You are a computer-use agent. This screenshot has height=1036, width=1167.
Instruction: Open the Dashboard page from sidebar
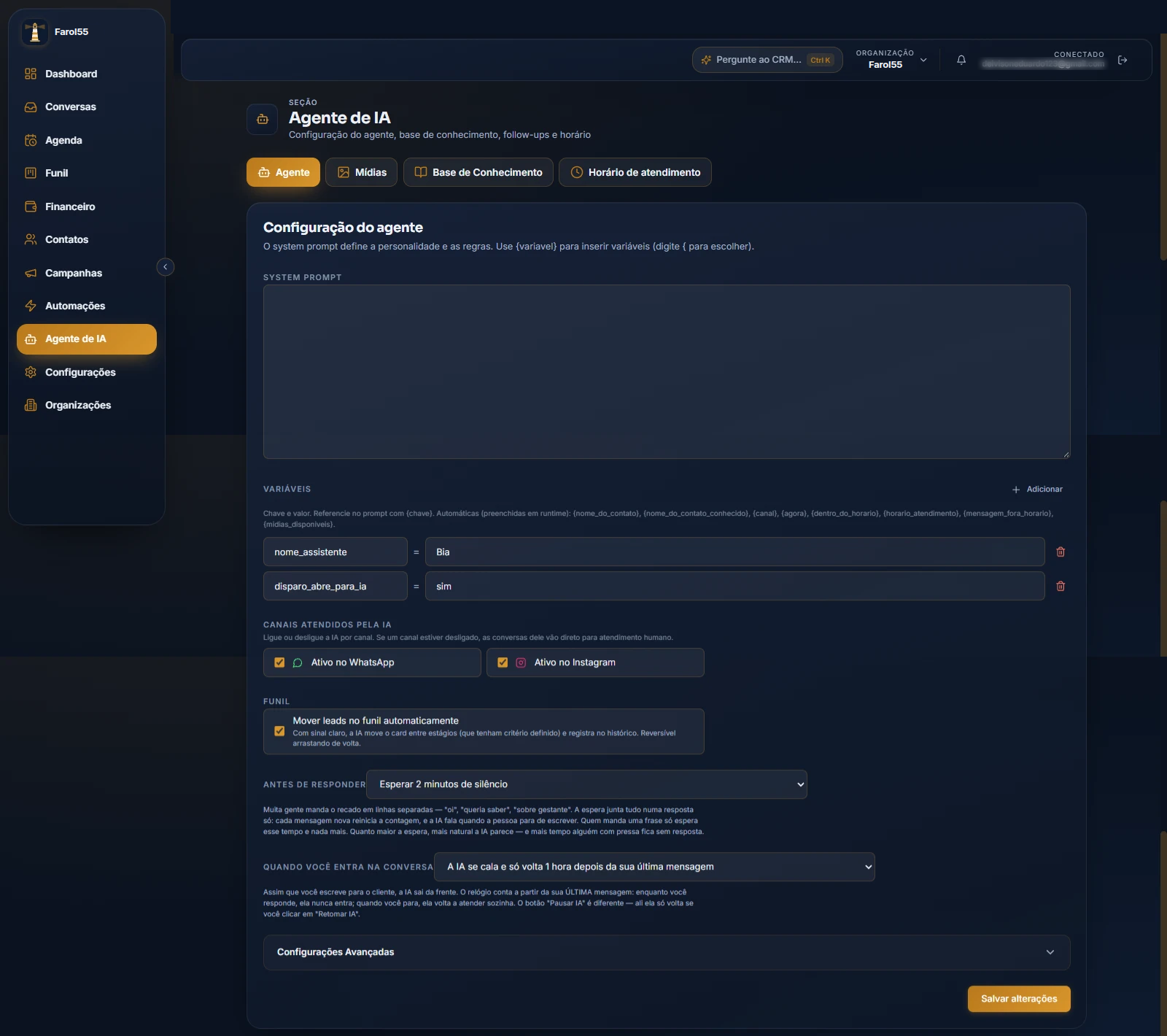point(86,74)
